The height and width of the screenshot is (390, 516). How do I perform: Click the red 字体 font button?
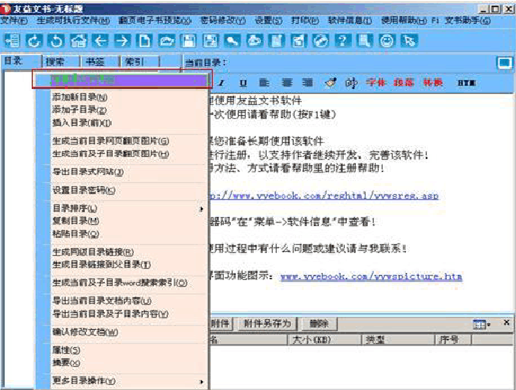coord(376,82)
